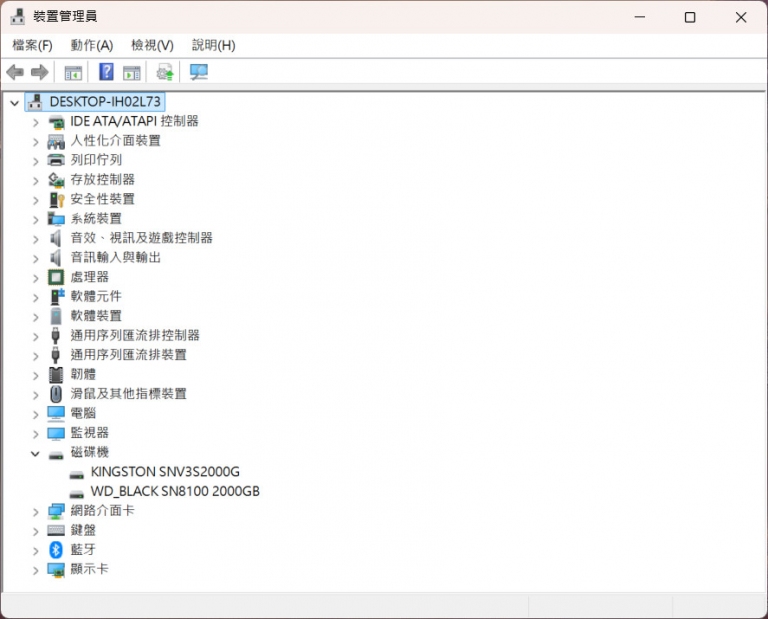Viewport: 768px width, 619px height.
Task: Select the 系統裝置 category label
Action: pyautogui.click(x=96, y=218)
